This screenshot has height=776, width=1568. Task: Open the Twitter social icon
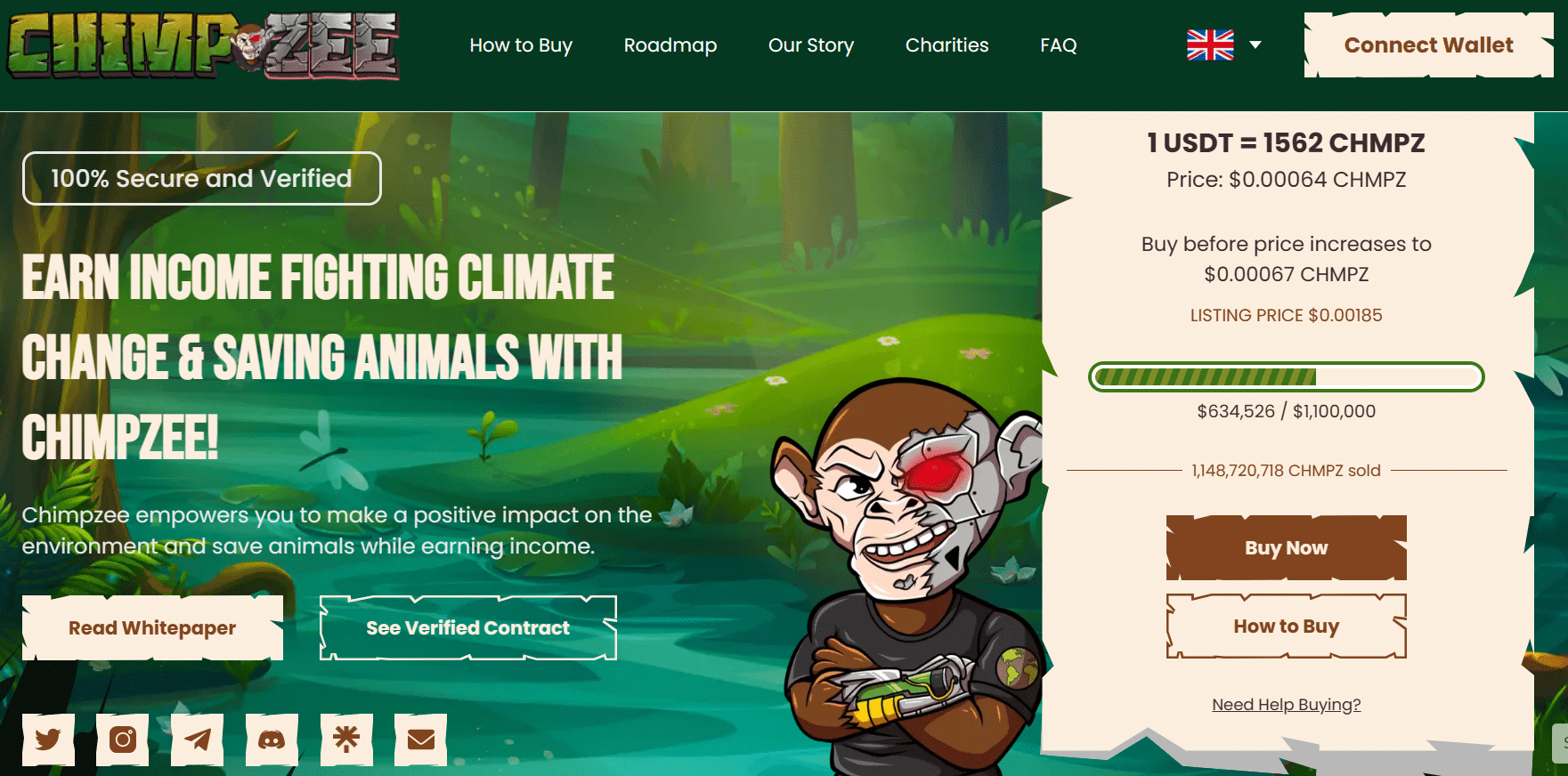point(48,740)
